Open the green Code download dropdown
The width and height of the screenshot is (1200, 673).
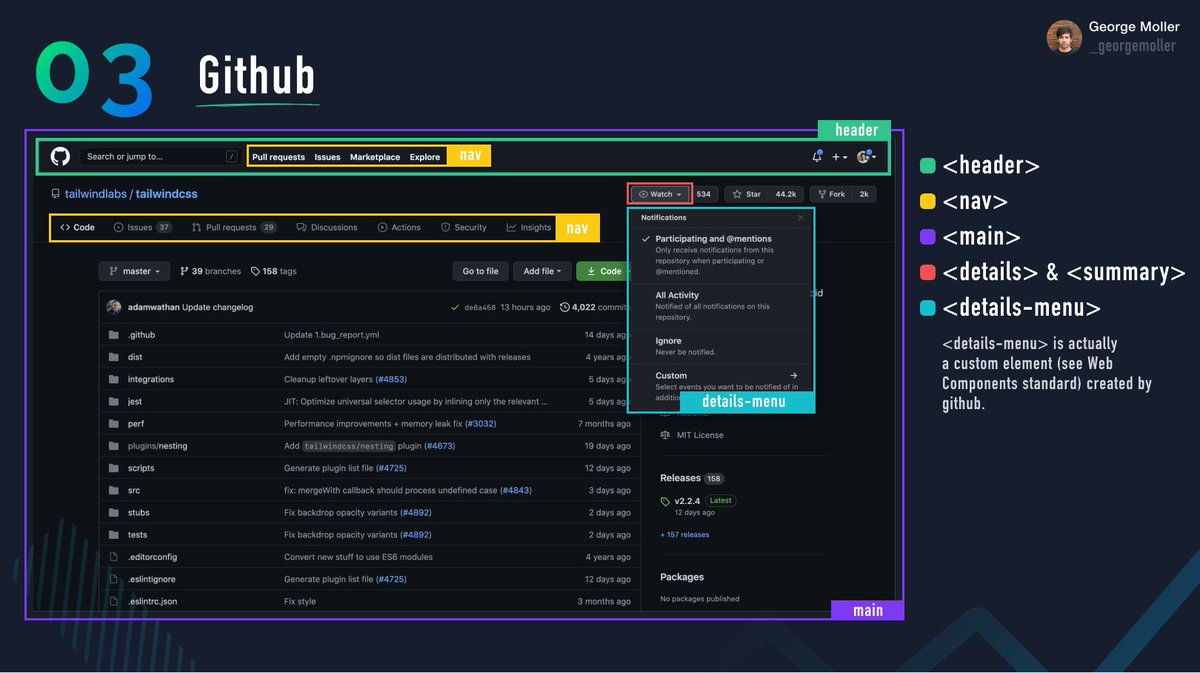click(x=603, y=271)
